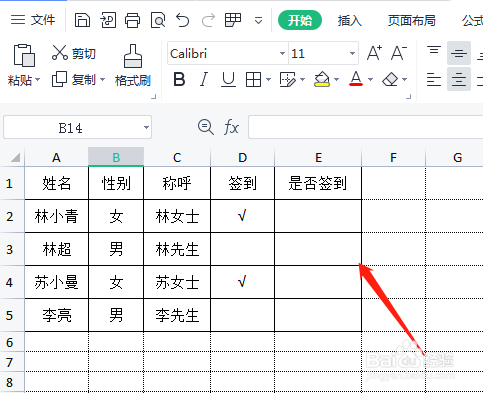Click the fx insert function icon

click(x=231, y=127)
